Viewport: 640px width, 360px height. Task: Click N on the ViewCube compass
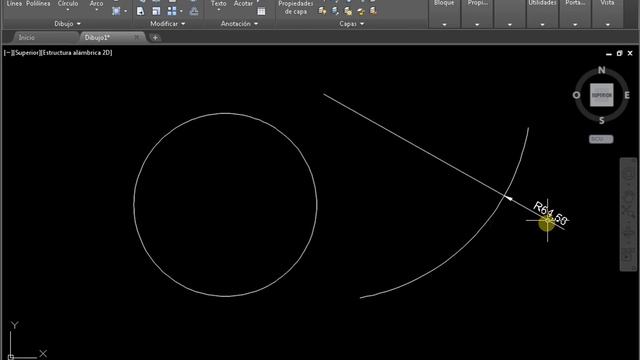[602, 70]
